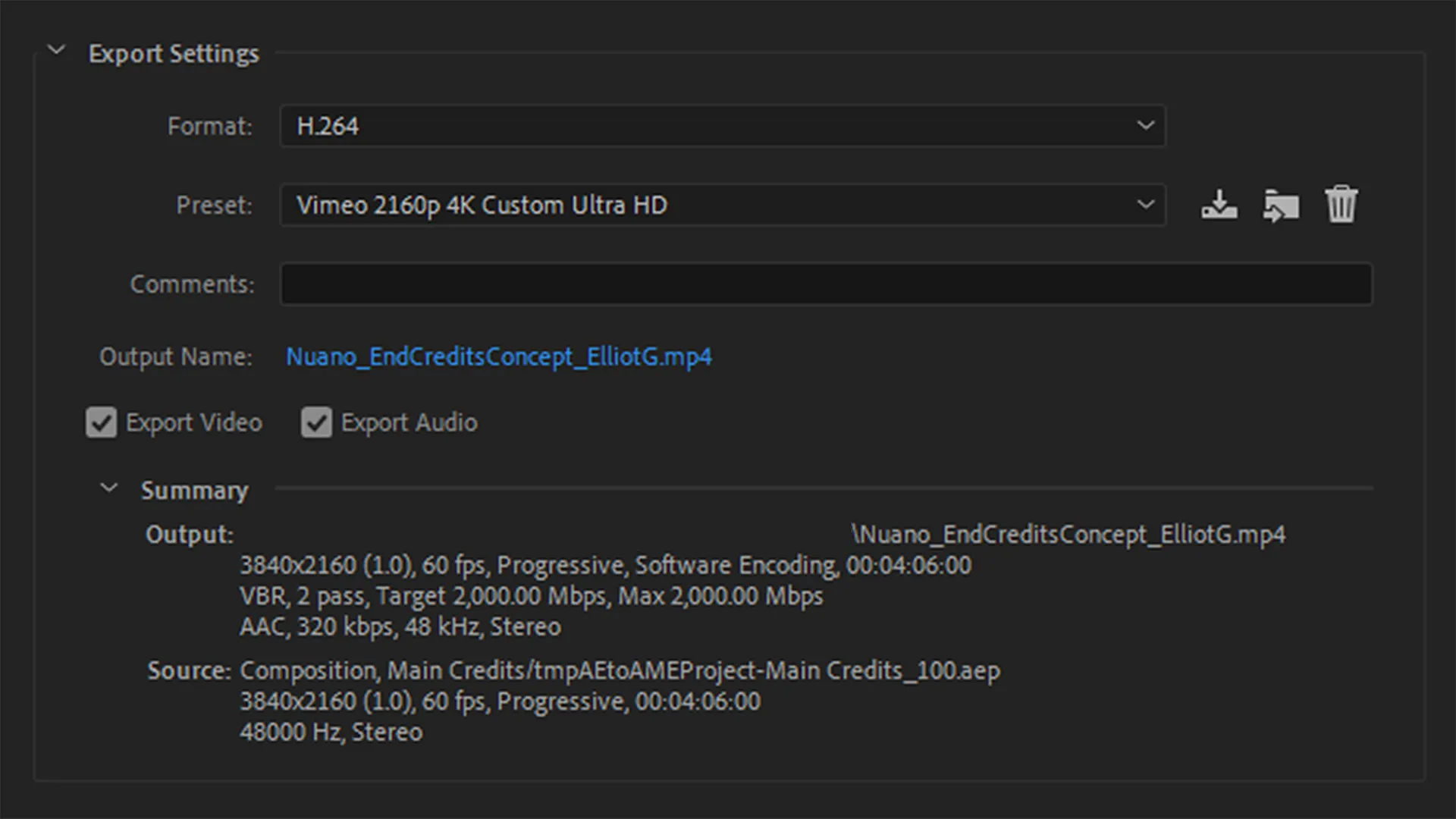
Task: Select line with Software Encoding, 00:04:06:00
Action: coord(605,566)
